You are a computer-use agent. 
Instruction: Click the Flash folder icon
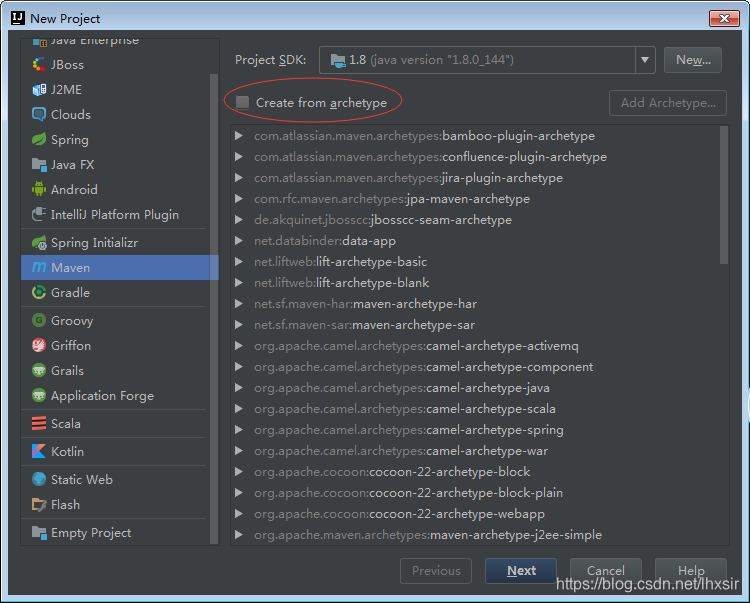click(x=39, y=504)
